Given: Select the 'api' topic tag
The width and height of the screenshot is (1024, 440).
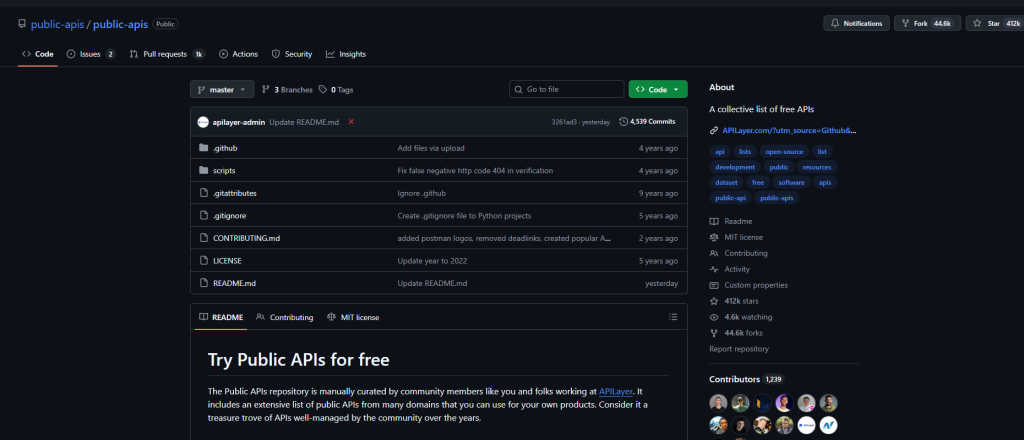Looking at the screenshot, I should pyautogui.click(x=720, y=151).
